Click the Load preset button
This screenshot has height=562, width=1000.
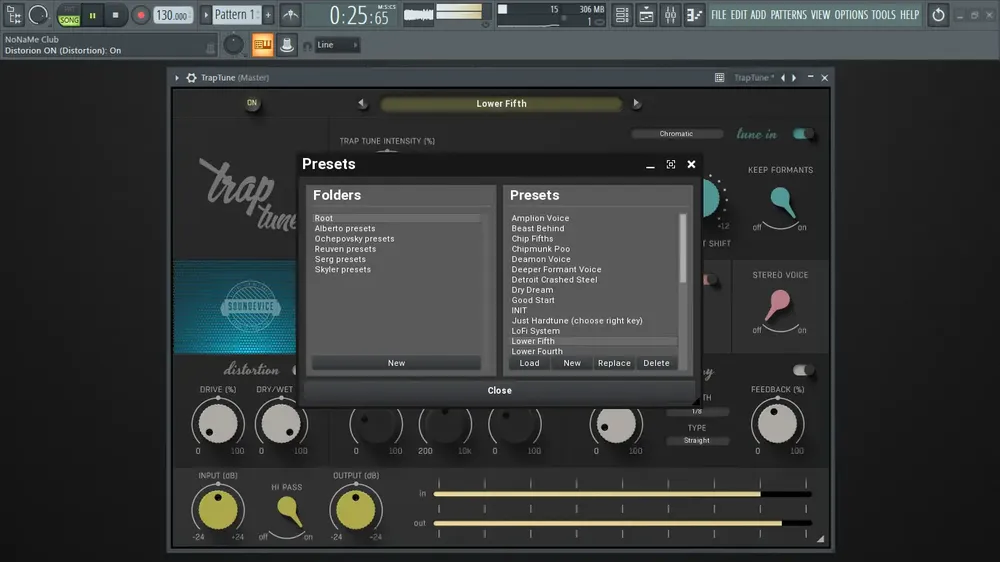point(529,363)
